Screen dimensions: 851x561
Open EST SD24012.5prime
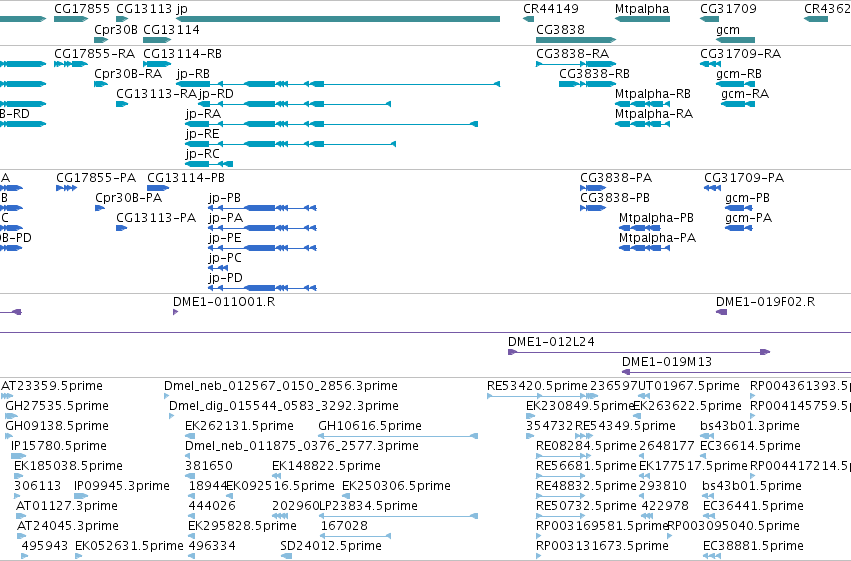286,556
